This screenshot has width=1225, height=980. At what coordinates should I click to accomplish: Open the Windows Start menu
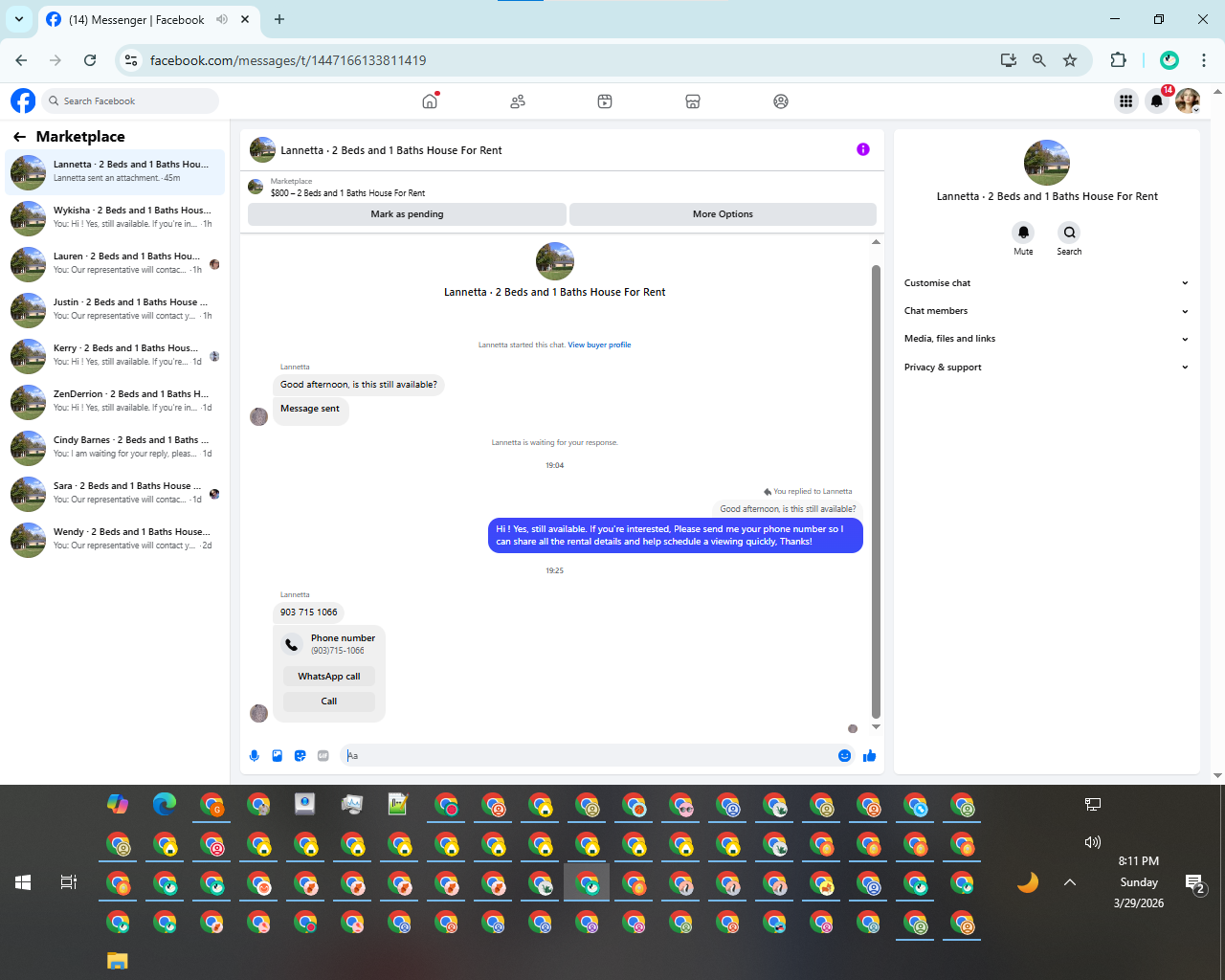click(23, 882)
